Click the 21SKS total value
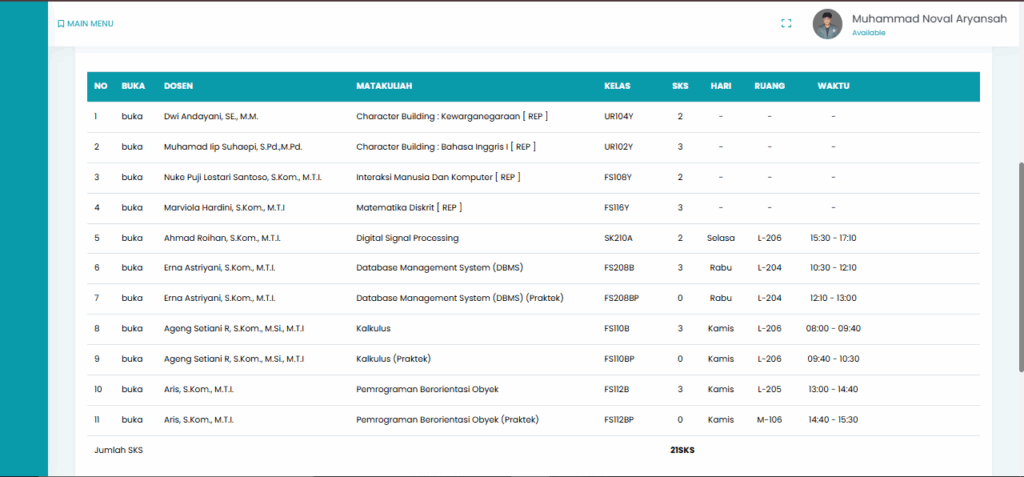 click(682, 450)
